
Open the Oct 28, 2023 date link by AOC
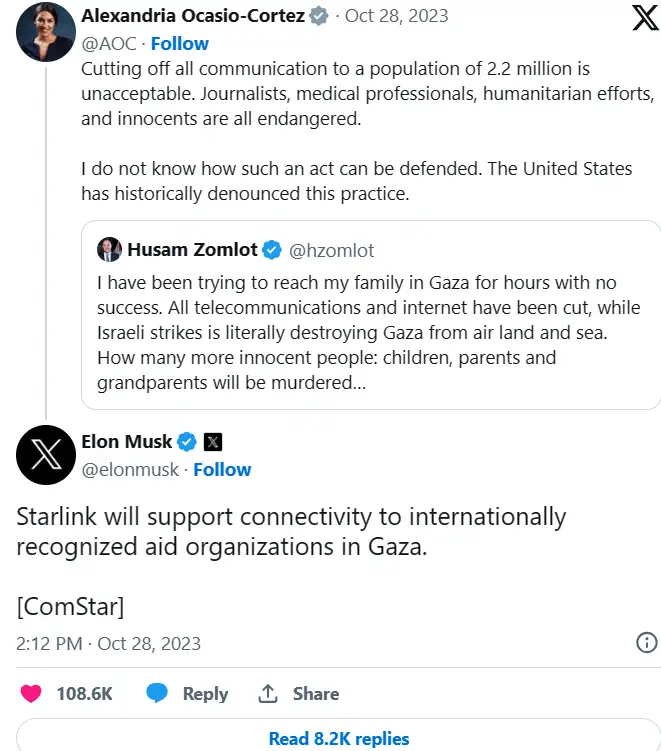pos(396,16)
